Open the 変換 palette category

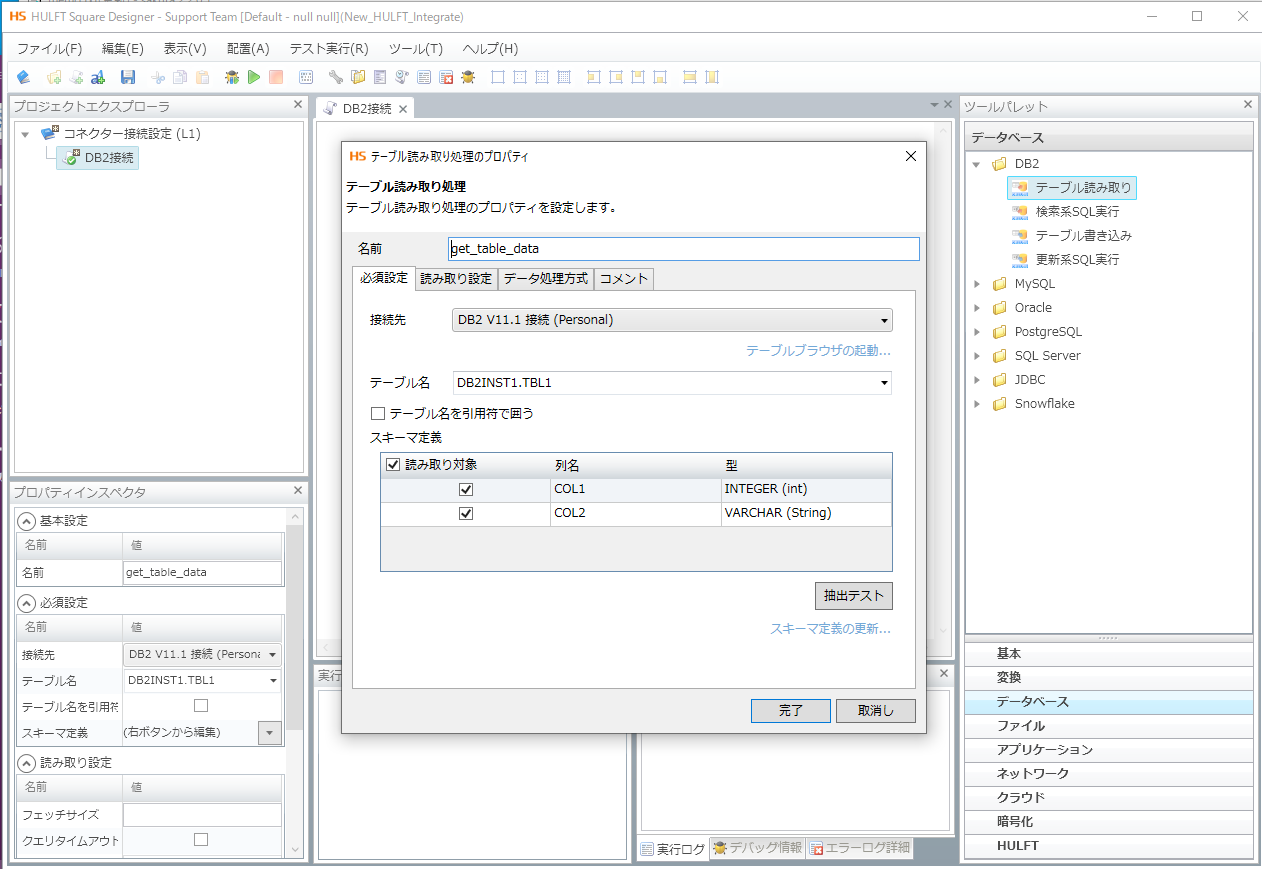[1108, 678]
